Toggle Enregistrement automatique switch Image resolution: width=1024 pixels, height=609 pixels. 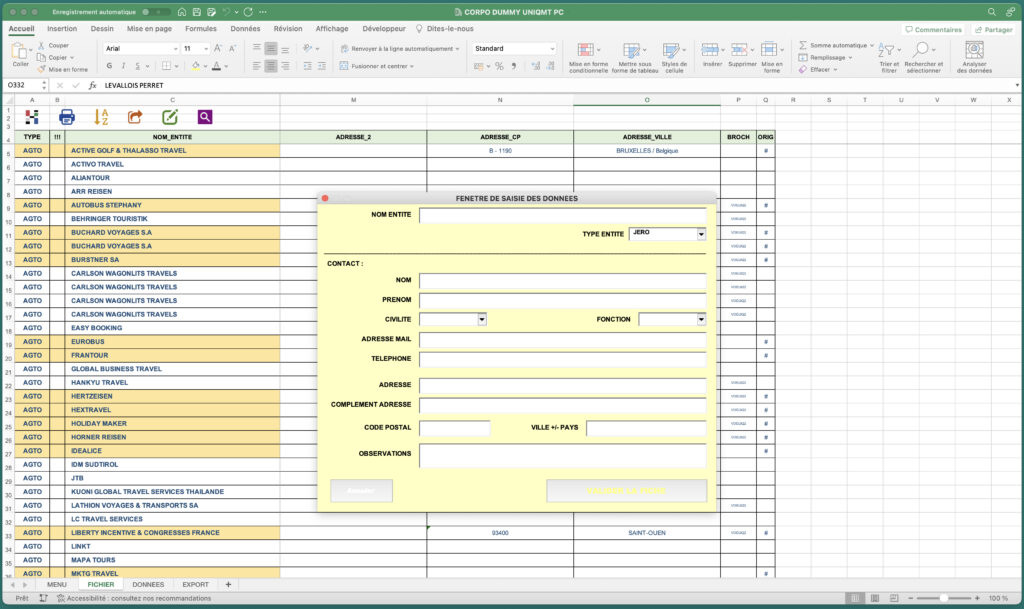pyautogui.click(x=156, y=12)
